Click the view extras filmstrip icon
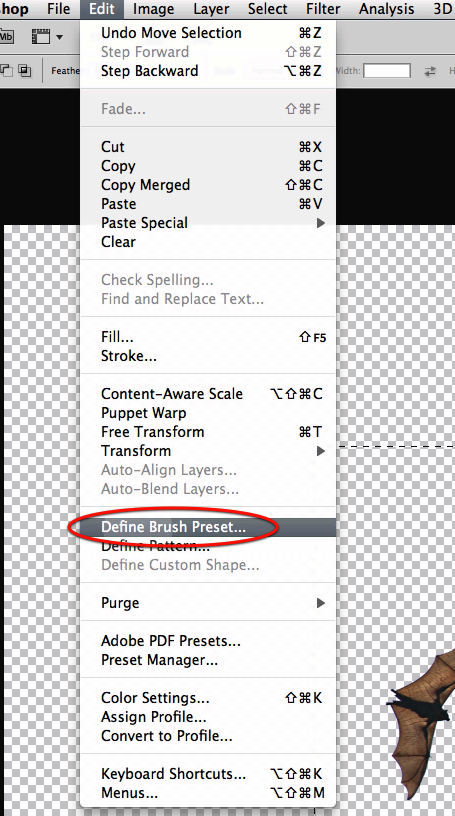 click(x=41, y=37)
